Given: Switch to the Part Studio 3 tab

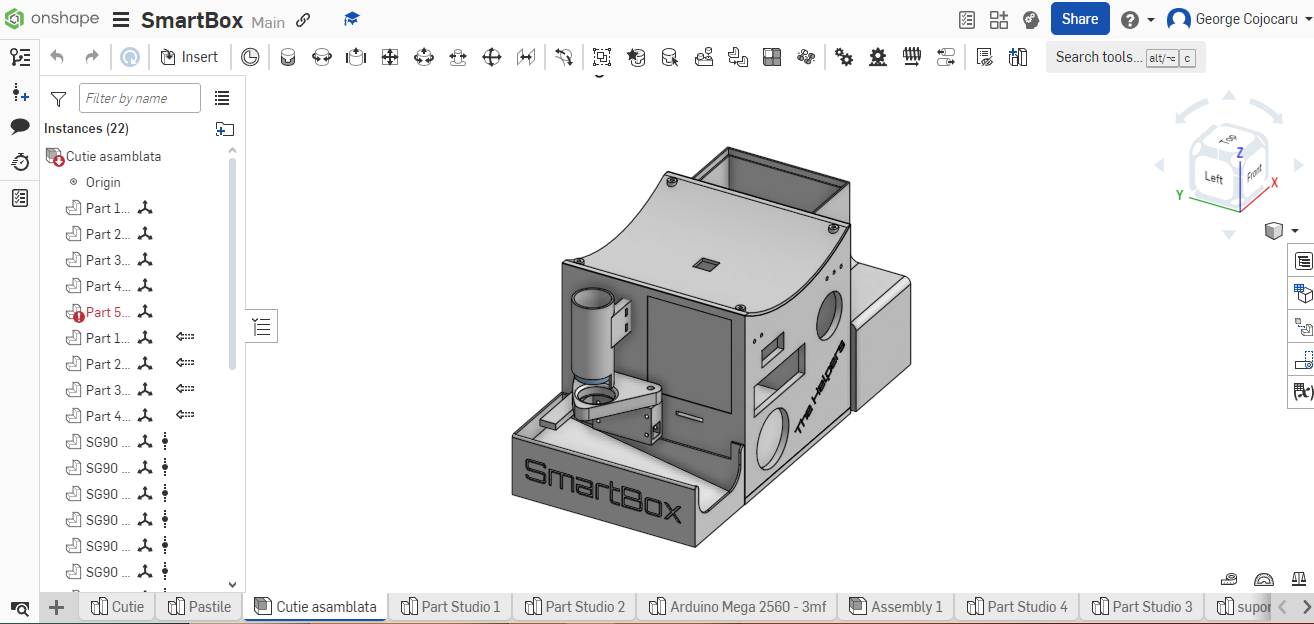Looking at the screenshot, I should pos(1142,607).
